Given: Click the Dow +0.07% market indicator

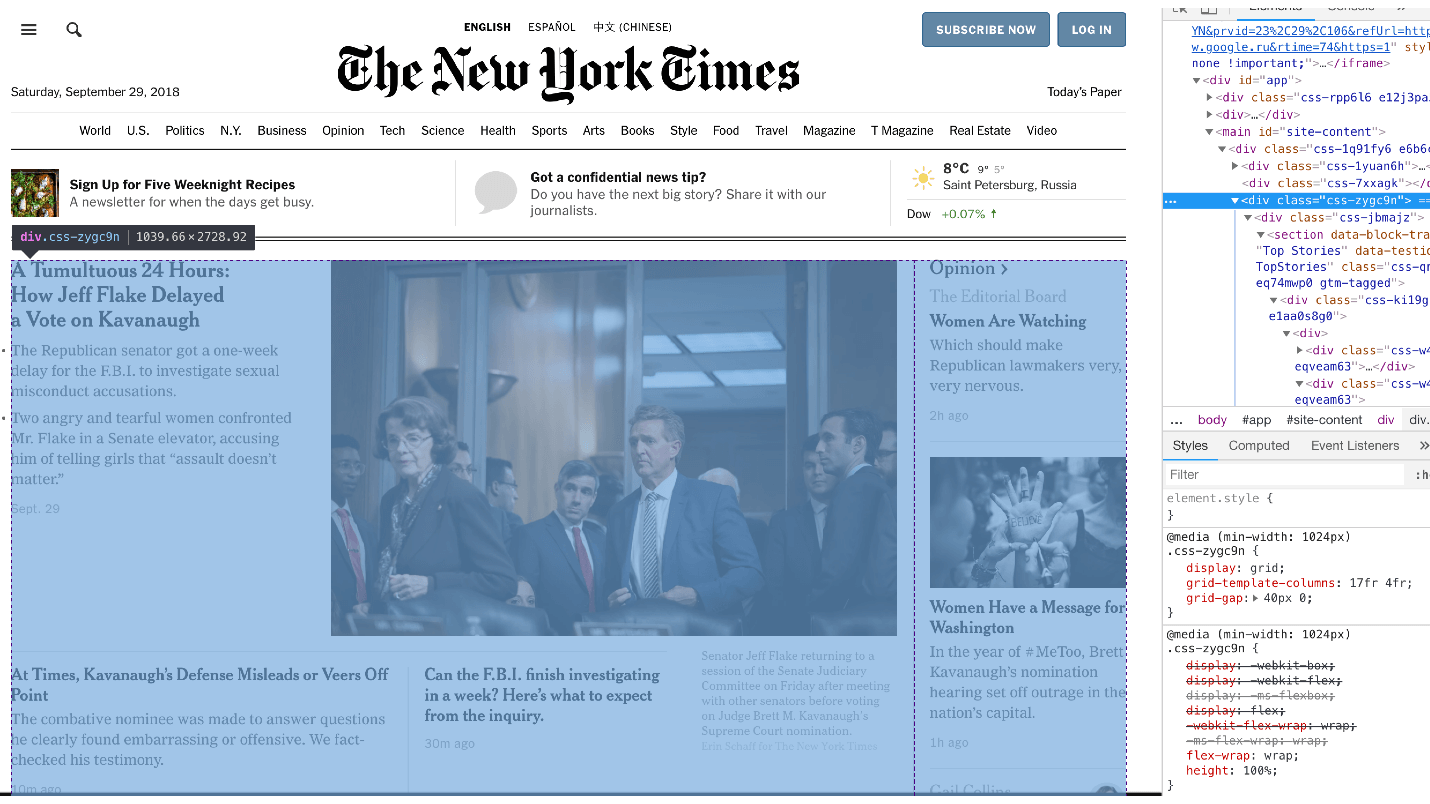Looking at the screenshot, I should pyautogui.click(x=952, y=214).
